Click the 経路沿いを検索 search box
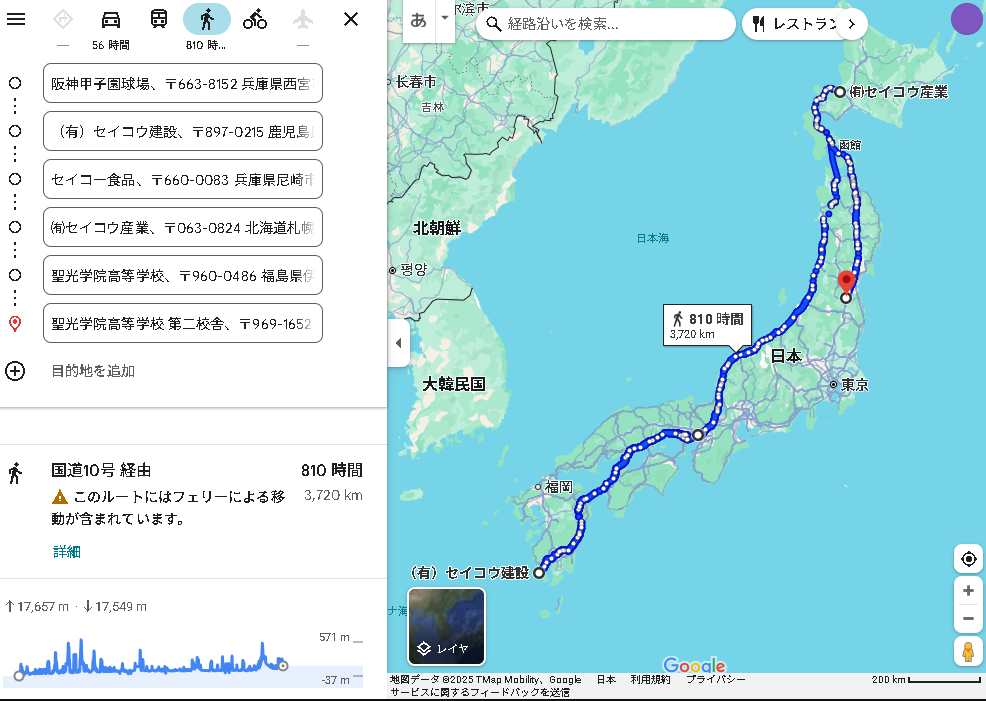Screen dimensions: 986x701 click(606, 24)
